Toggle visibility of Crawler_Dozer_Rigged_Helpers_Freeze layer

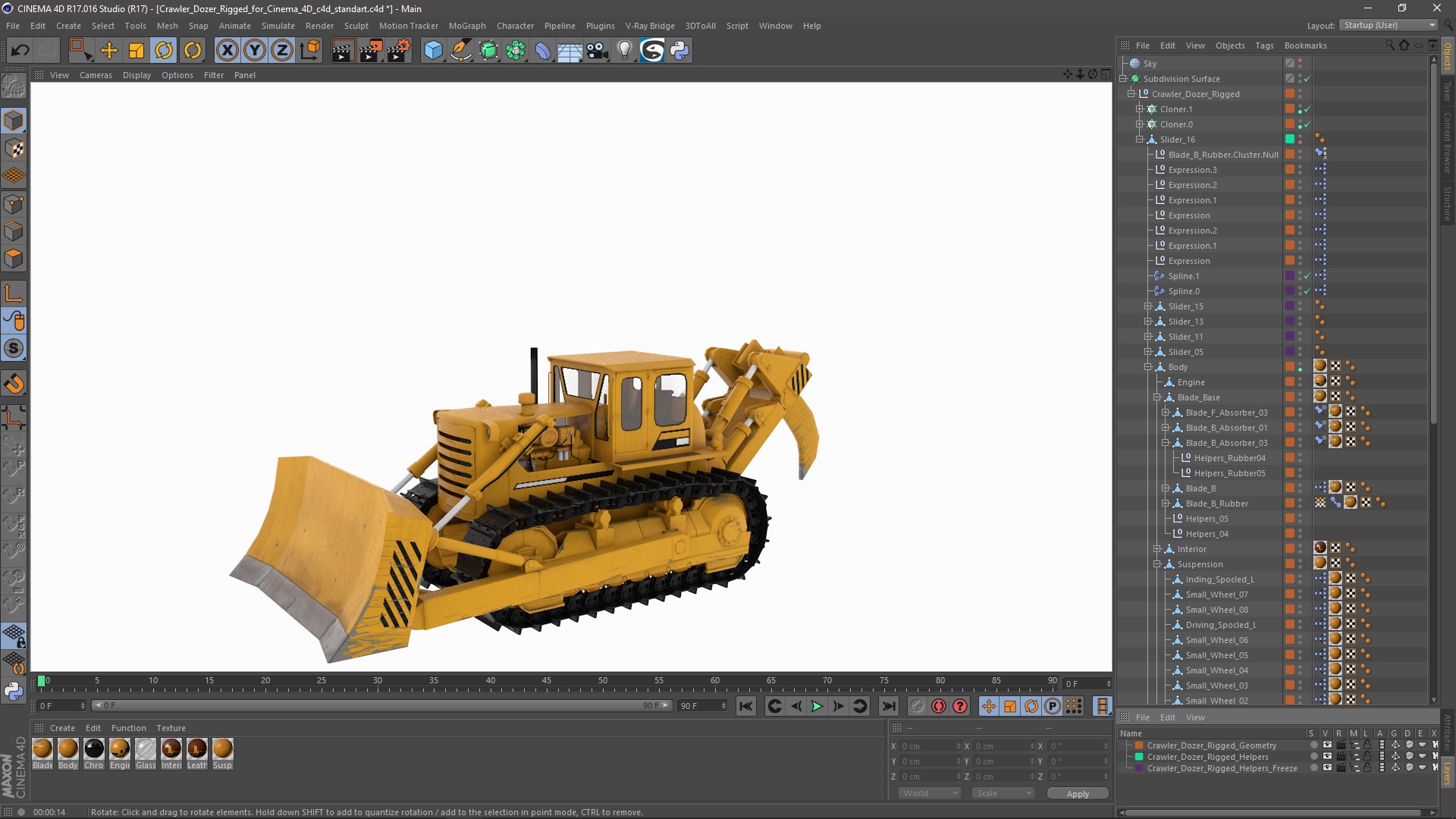tap(1327, 768)
